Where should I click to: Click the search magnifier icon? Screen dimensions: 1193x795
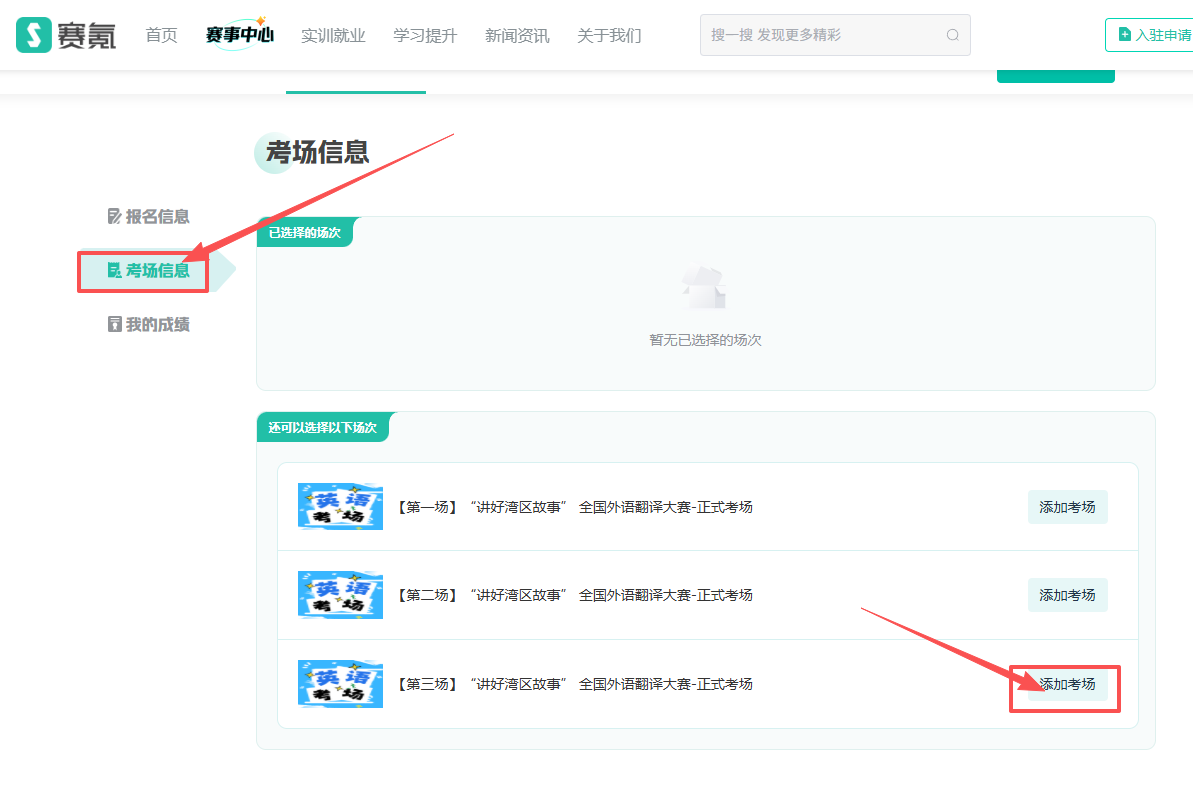(952, 35)
